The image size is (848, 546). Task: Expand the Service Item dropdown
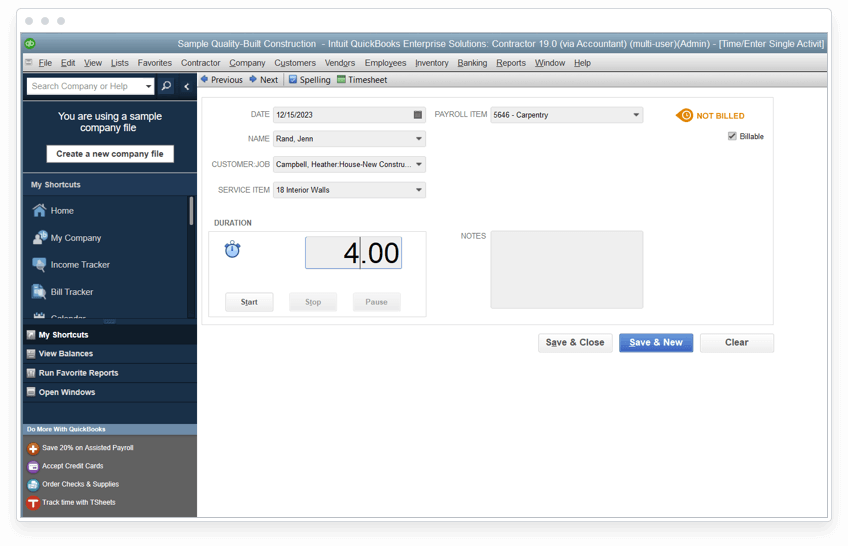(x=419, y=190)
